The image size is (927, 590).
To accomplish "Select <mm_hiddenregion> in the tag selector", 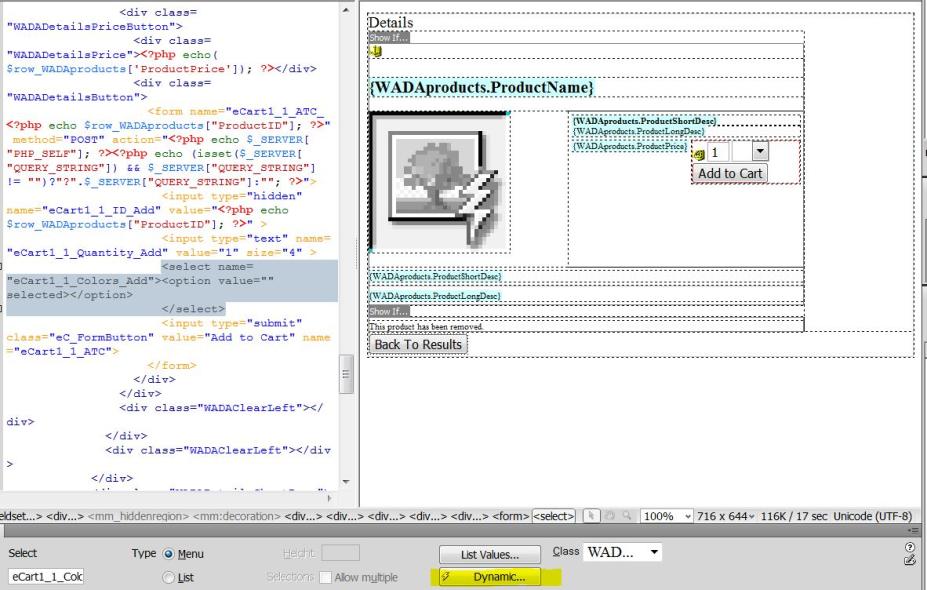I will click(138, 516).
